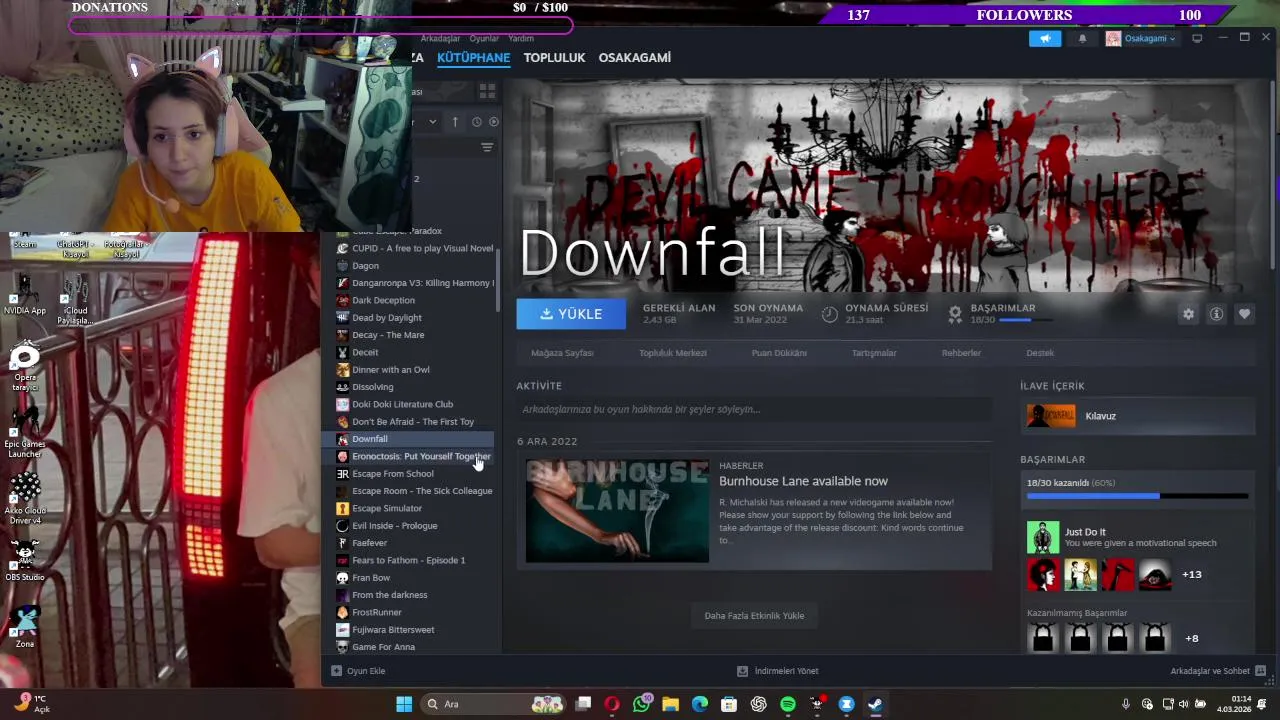Viewport: 1280px width, 720px height.
Task: Open the Windows Start menu
Action: pyautogui.click(x=404, y=704)
